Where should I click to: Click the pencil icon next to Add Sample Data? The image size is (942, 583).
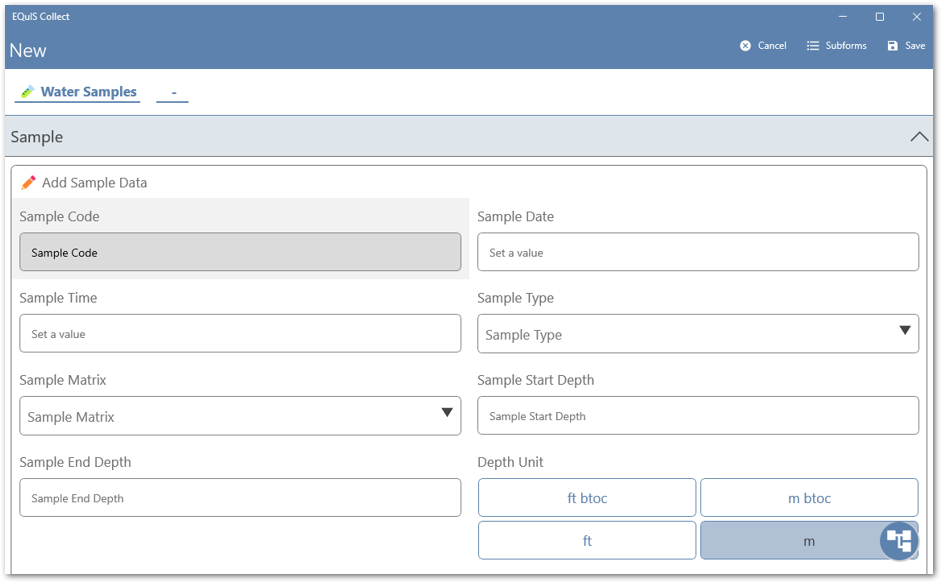click(29, 182)
